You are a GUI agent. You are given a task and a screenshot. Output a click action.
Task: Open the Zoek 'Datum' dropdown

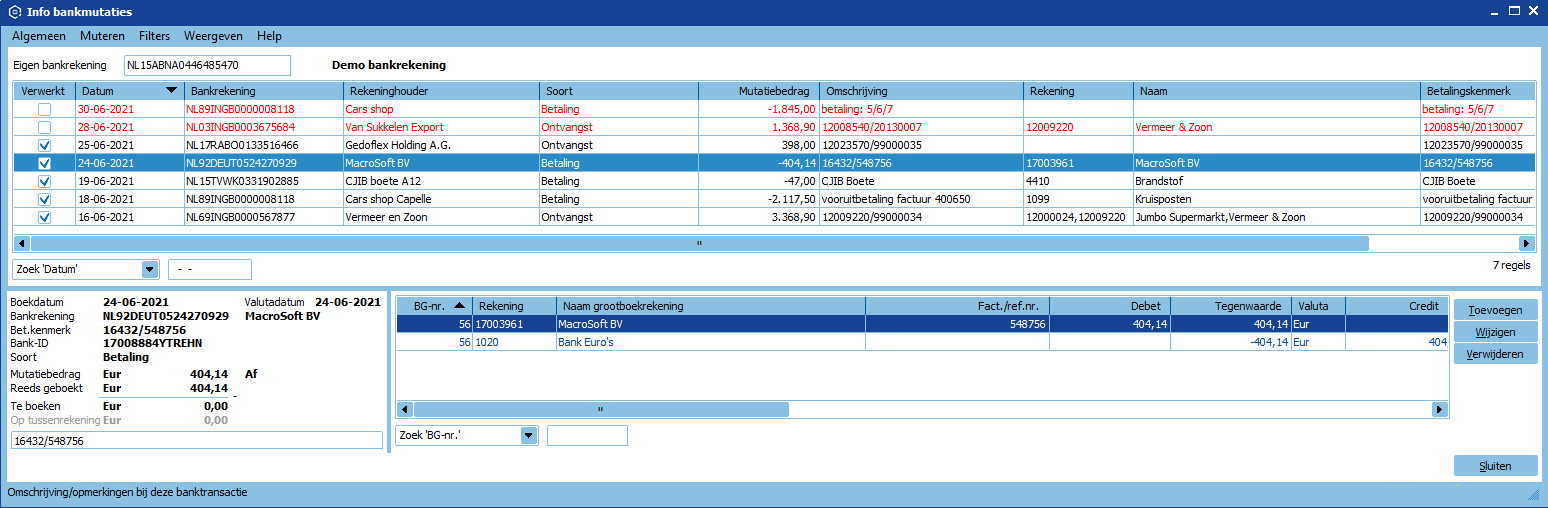(x=150, y=269)
